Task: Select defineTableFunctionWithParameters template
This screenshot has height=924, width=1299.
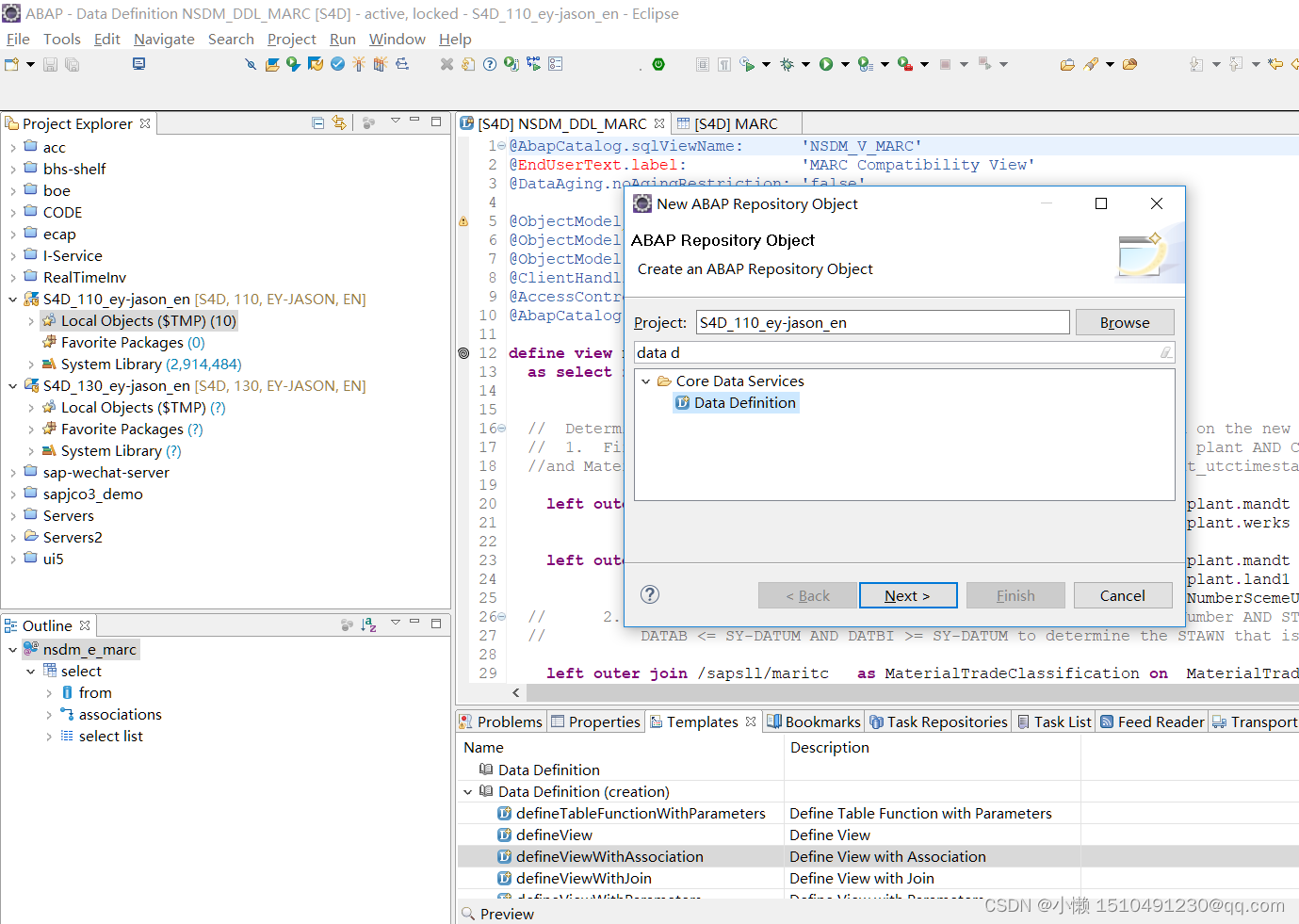Action: click(x=641, y=813)
